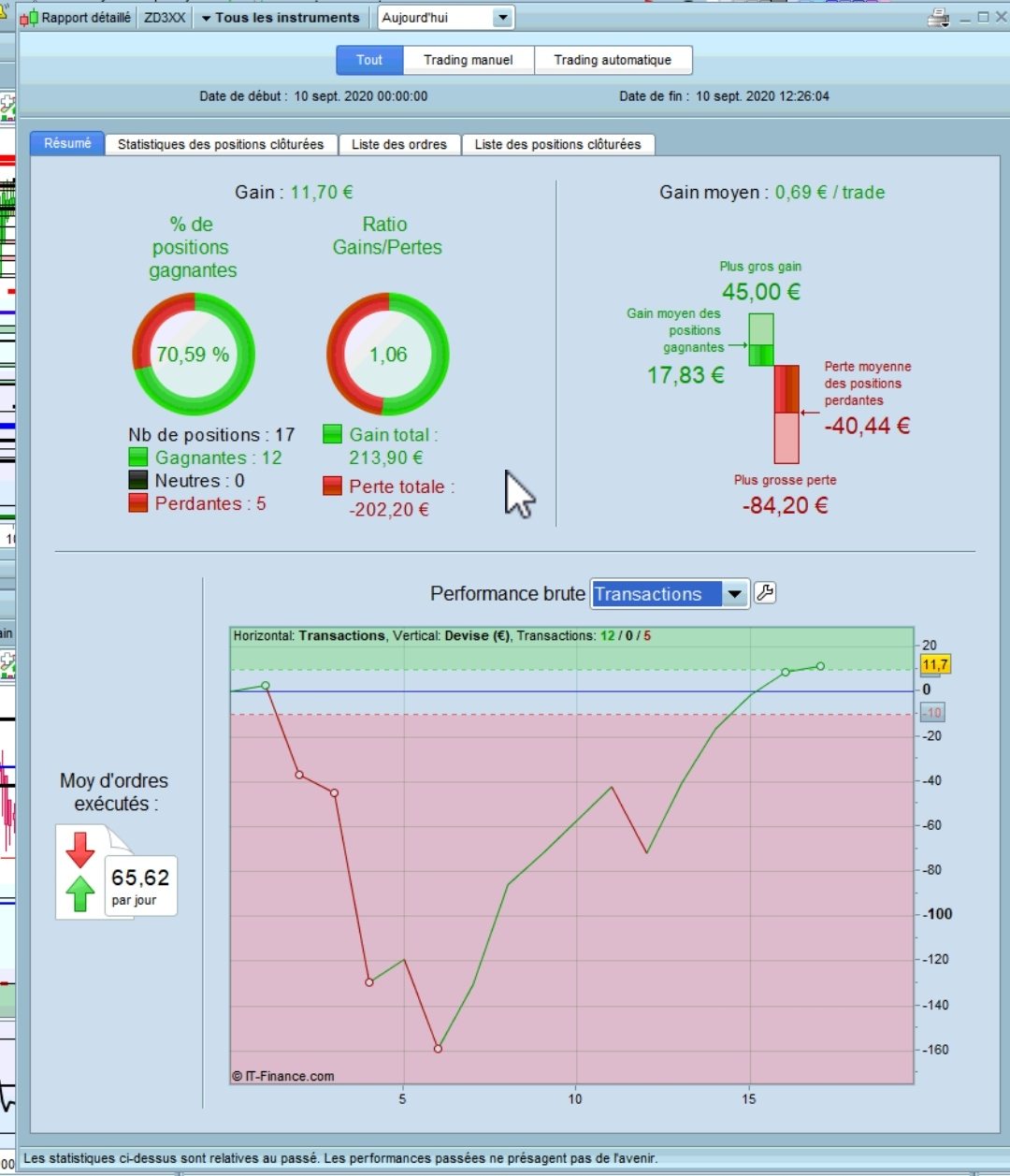Open the Transactions performance dropdown

(670, 594)
